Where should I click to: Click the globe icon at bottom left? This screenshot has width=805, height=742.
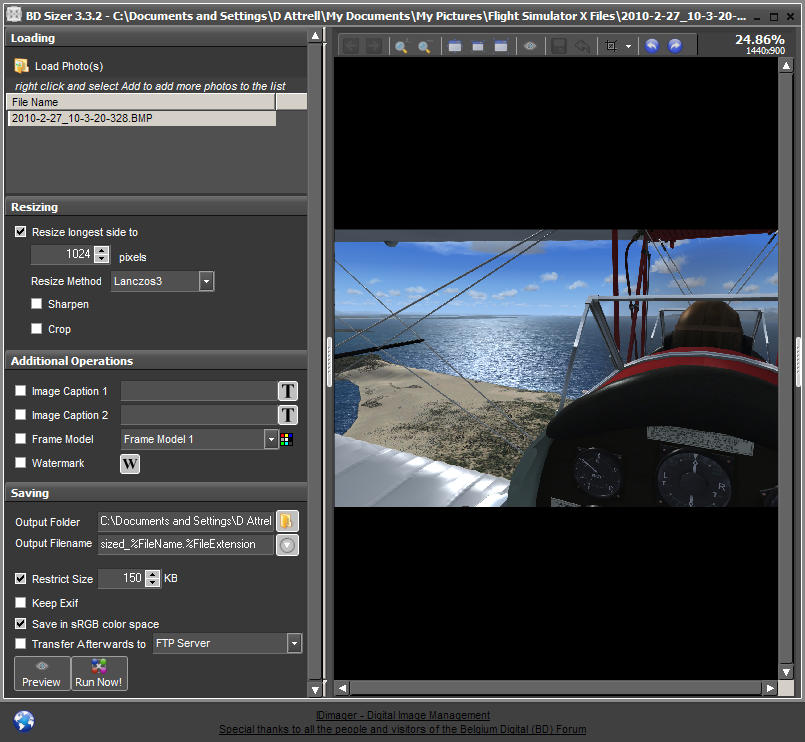(x=24, y=721)
